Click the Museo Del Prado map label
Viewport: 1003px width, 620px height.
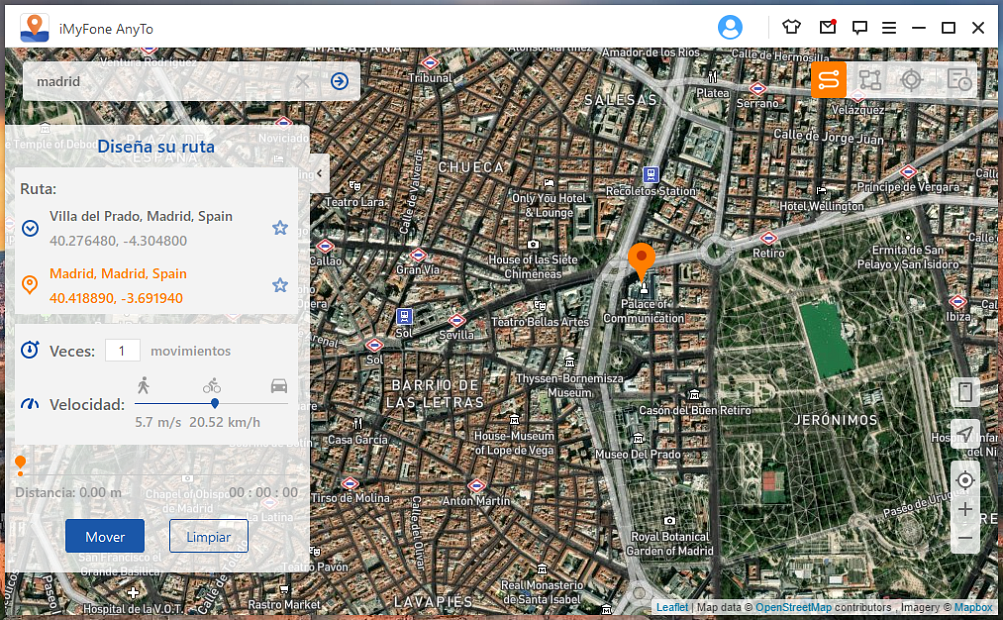[638, 454]
